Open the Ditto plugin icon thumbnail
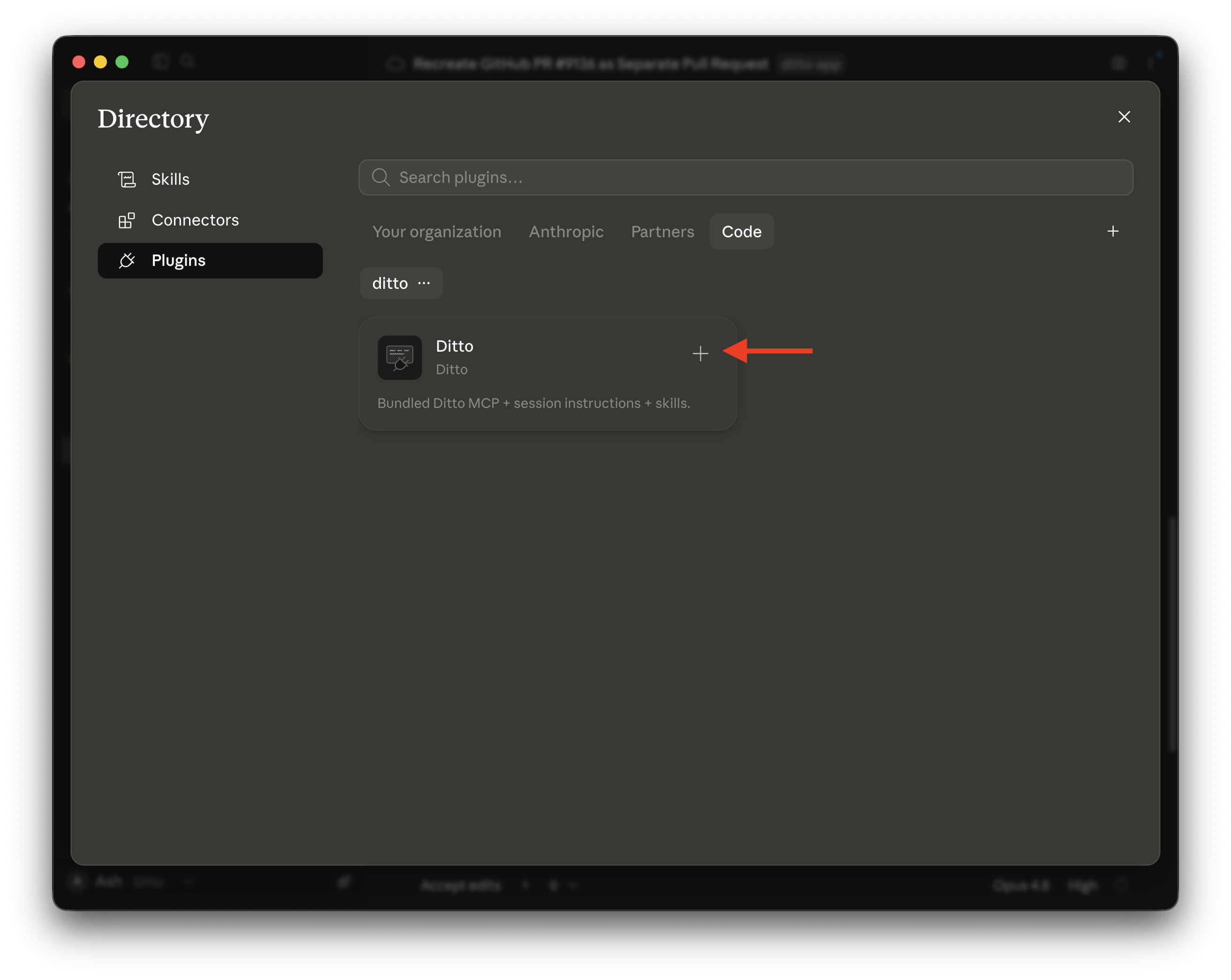This screenshot has height=980, width=1231. 400,357
